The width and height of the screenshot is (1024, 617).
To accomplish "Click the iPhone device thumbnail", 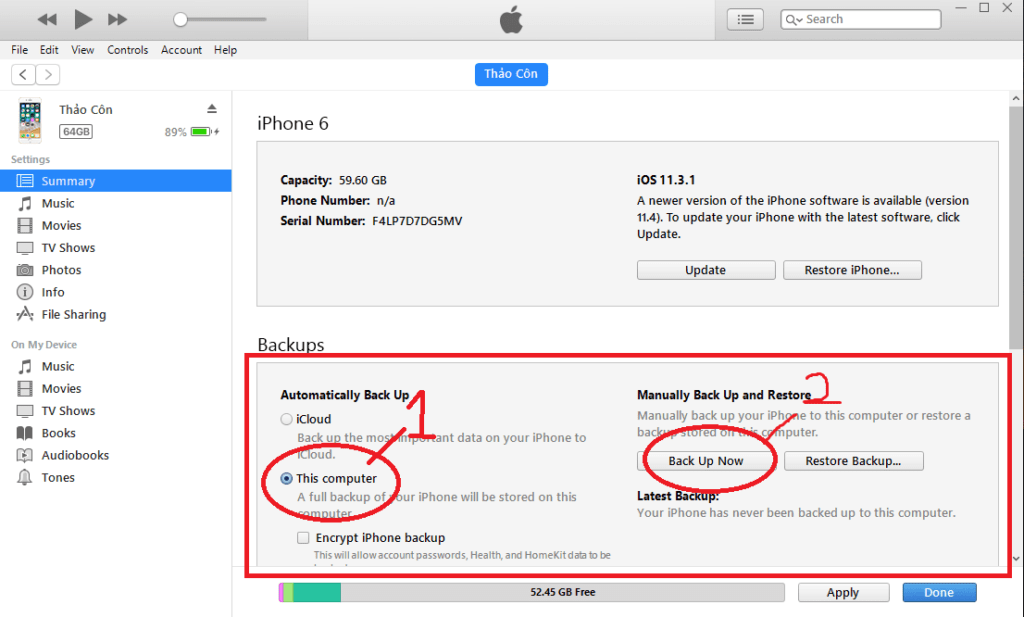I will pyautogui.click(x=29, y=120).
